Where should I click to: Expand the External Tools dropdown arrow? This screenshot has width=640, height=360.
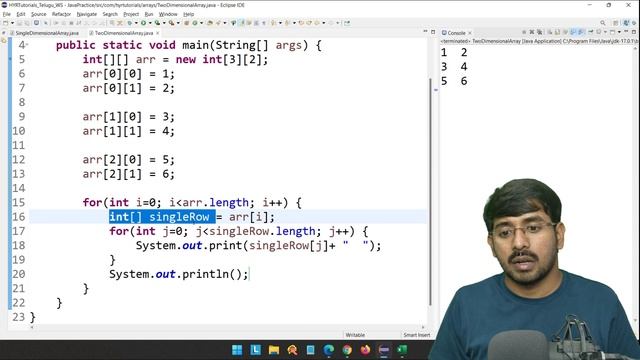click(x=178, y=23)
